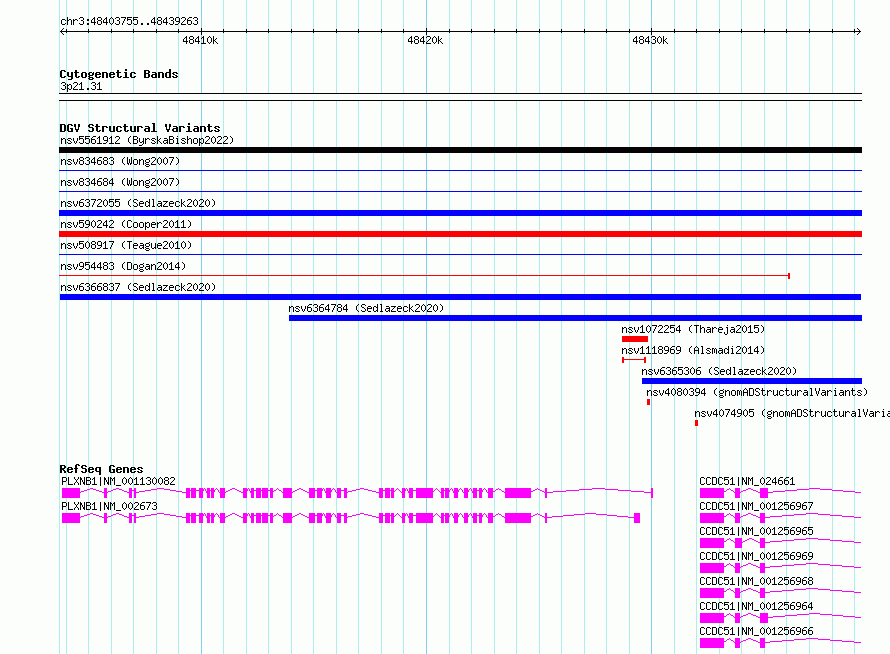Open nsv954483 (Dogan2014) variant label
The width and height of the screenshot is (890, 654).
tap(123, 266)
